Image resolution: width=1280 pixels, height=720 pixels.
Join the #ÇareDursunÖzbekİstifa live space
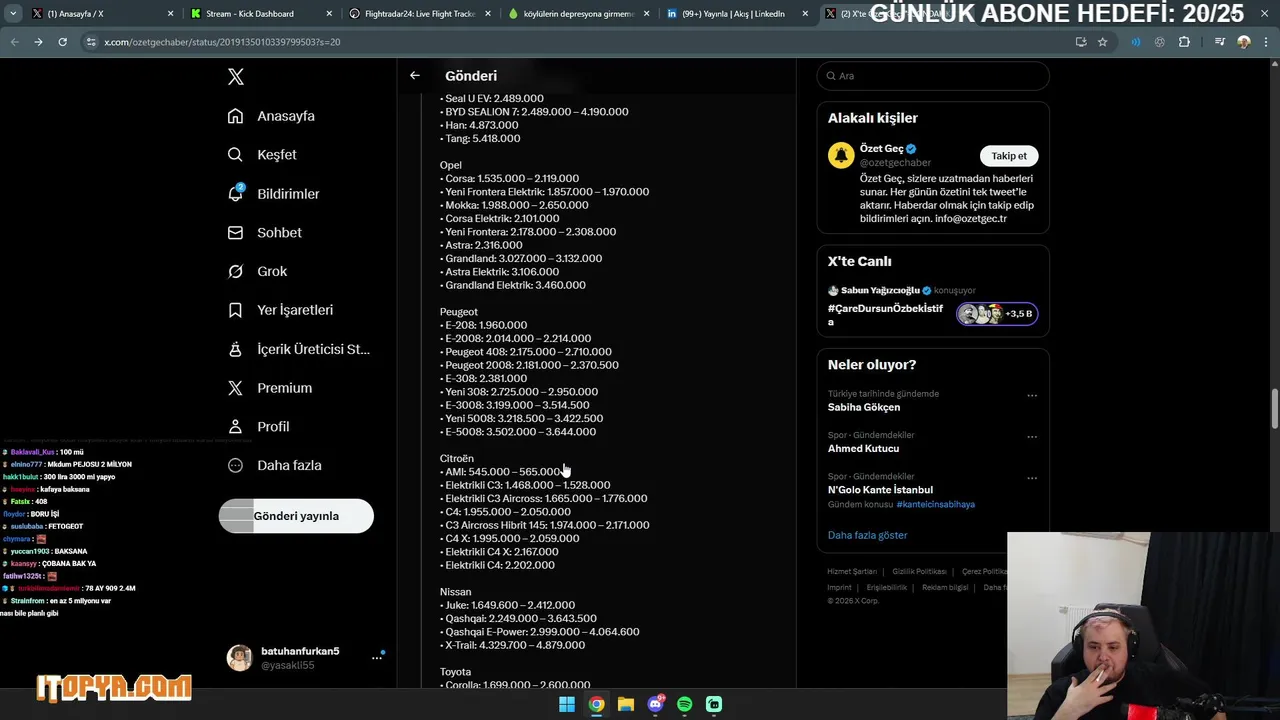885,315
